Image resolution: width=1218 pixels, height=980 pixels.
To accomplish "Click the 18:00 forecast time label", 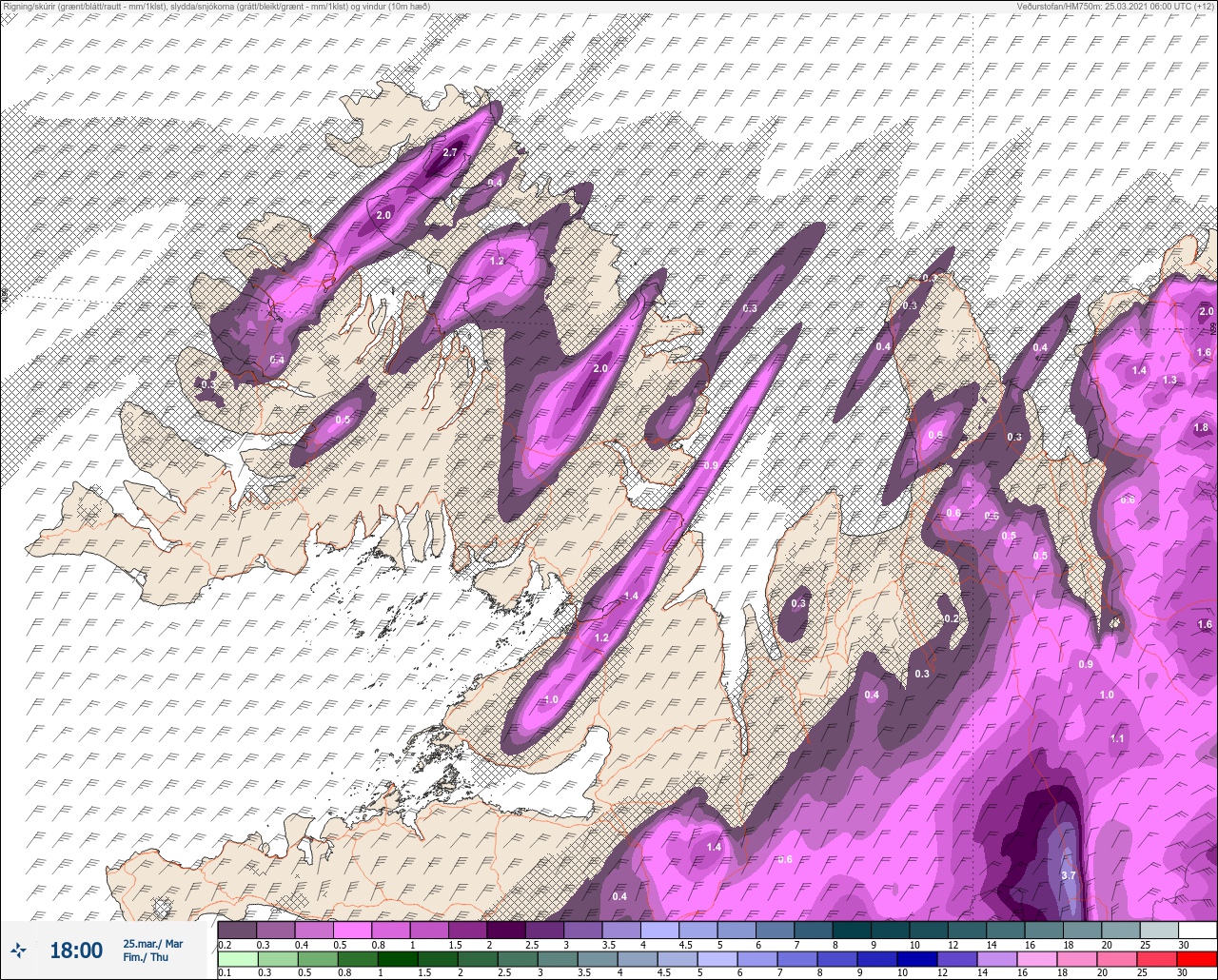I will (75, 950).
